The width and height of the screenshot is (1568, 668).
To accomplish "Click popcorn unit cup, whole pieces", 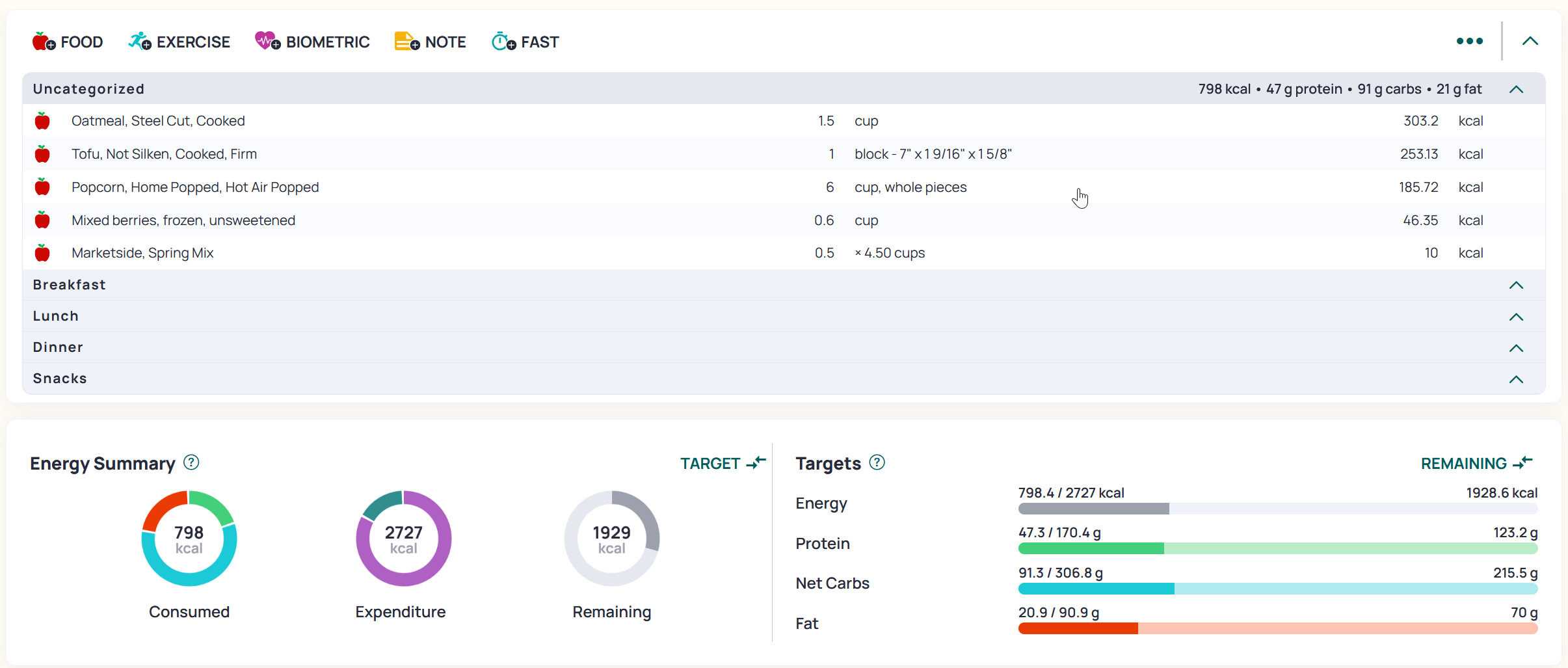I will pyautogui.click(x=910, y=187).
